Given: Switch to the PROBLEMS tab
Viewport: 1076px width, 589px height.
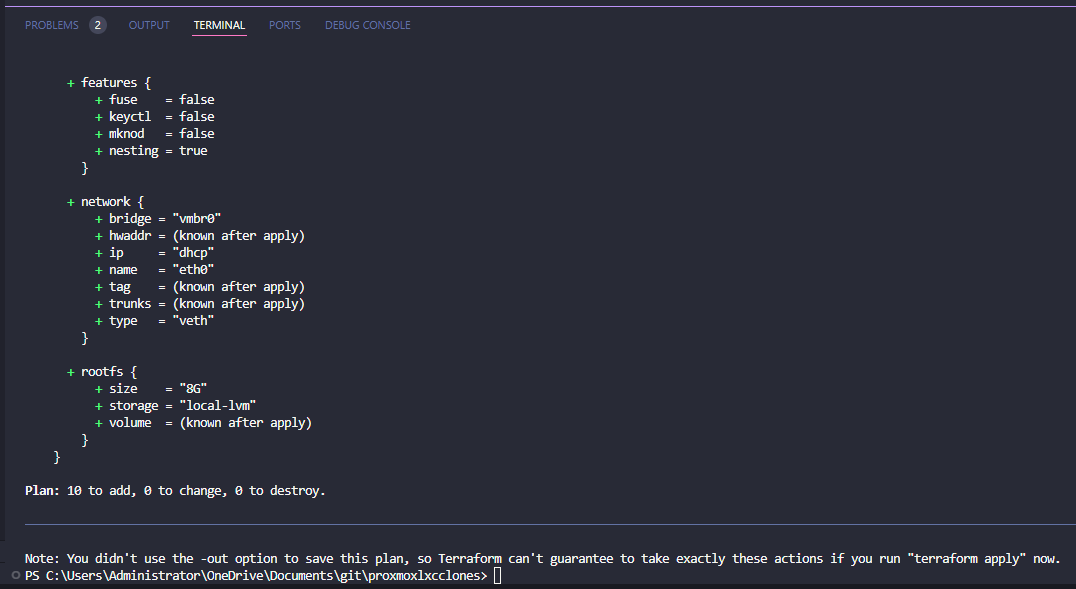Looking at the screenshot, I should click(51, 25).
